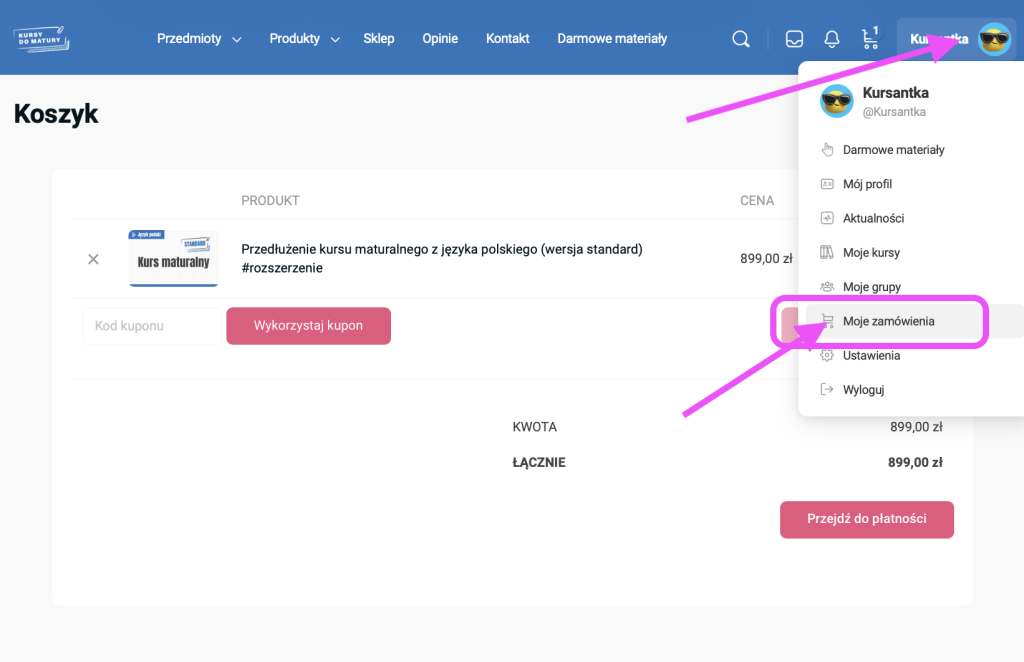Image resolution: width=1024 pixels, height=662 pixels.
Task: Focus the Kod kuponu input field
Action: (151, 326)
